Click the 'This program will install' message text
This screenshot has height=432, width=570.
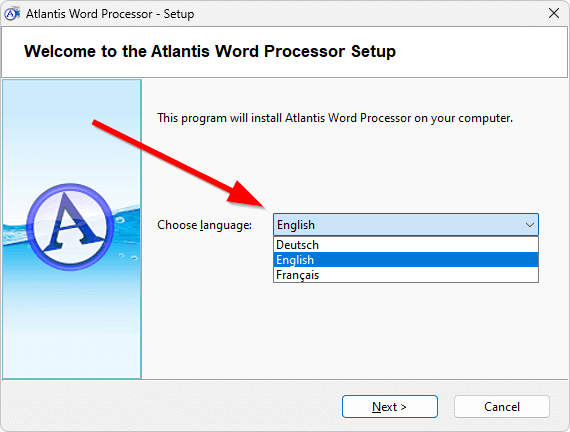pos(335,118)
